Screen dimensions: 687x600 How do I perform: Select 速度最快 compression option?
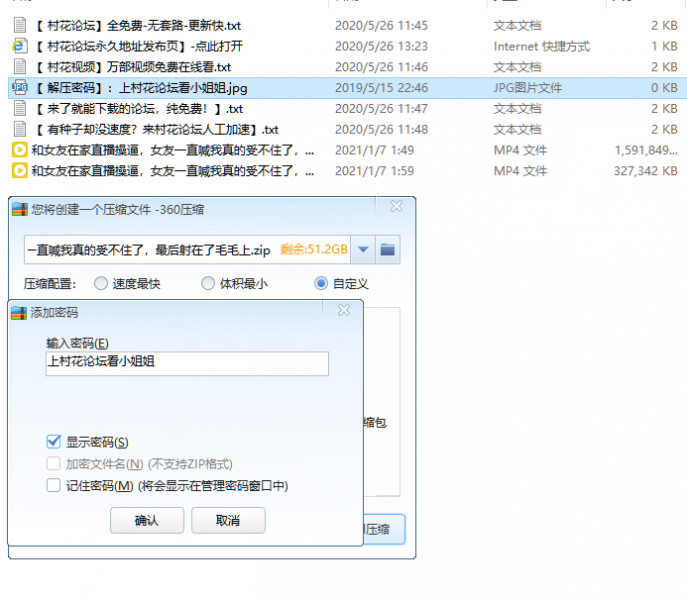[x=101, y=284]
